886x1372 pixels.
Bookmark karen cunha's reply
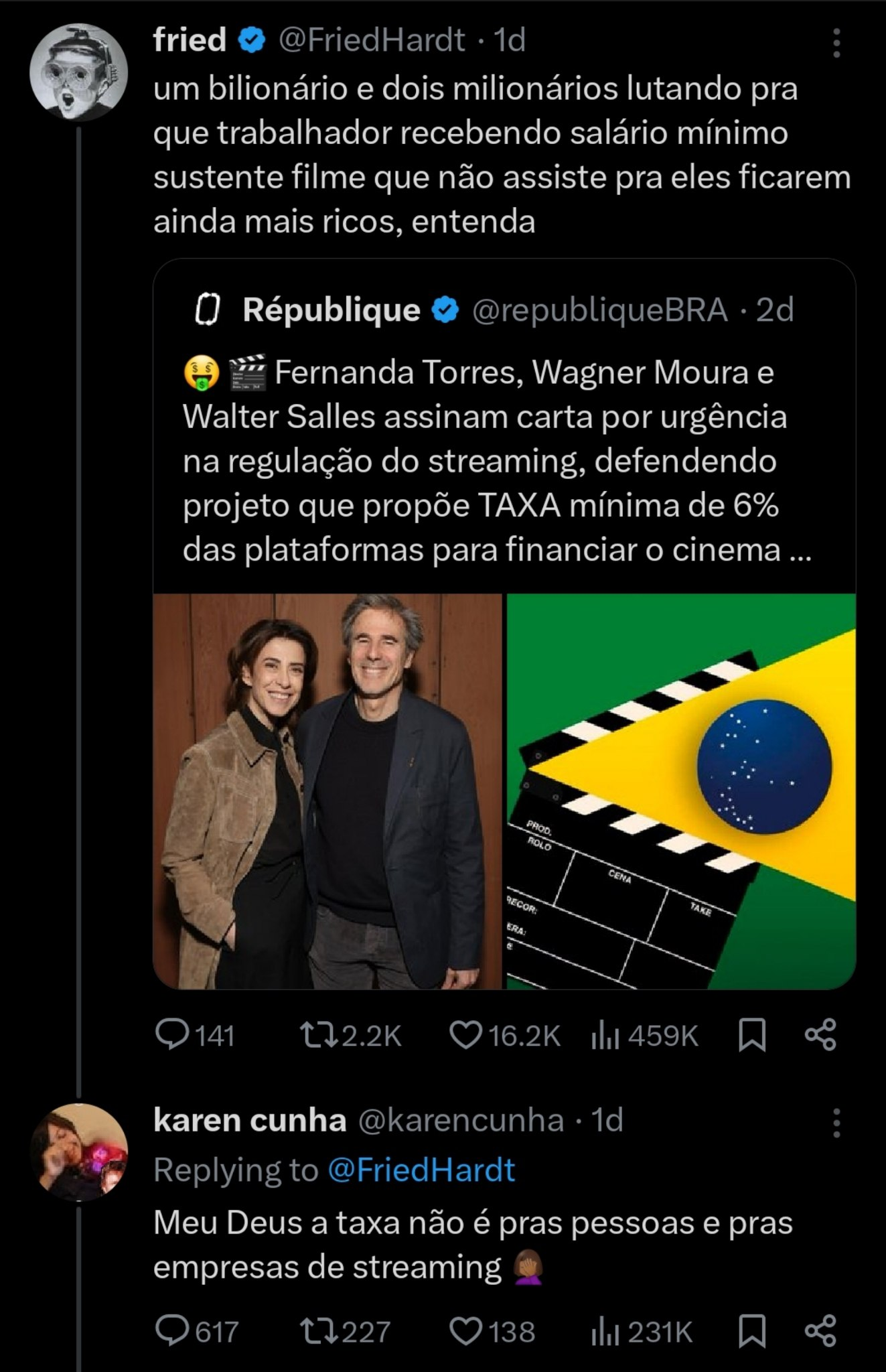(751, 1331)
